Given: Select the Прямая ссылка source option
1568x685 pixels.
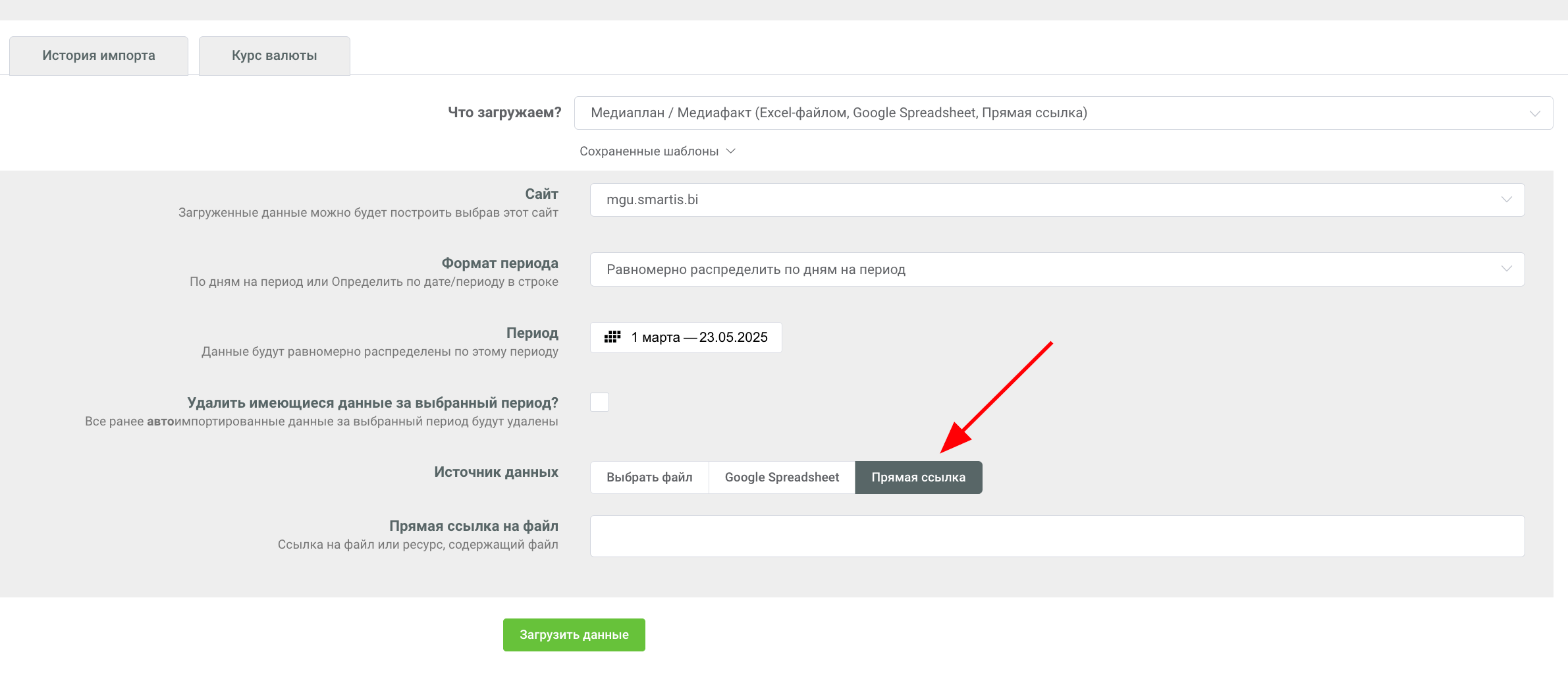Looking at the screenshot, I should click(x=918, y=478).
